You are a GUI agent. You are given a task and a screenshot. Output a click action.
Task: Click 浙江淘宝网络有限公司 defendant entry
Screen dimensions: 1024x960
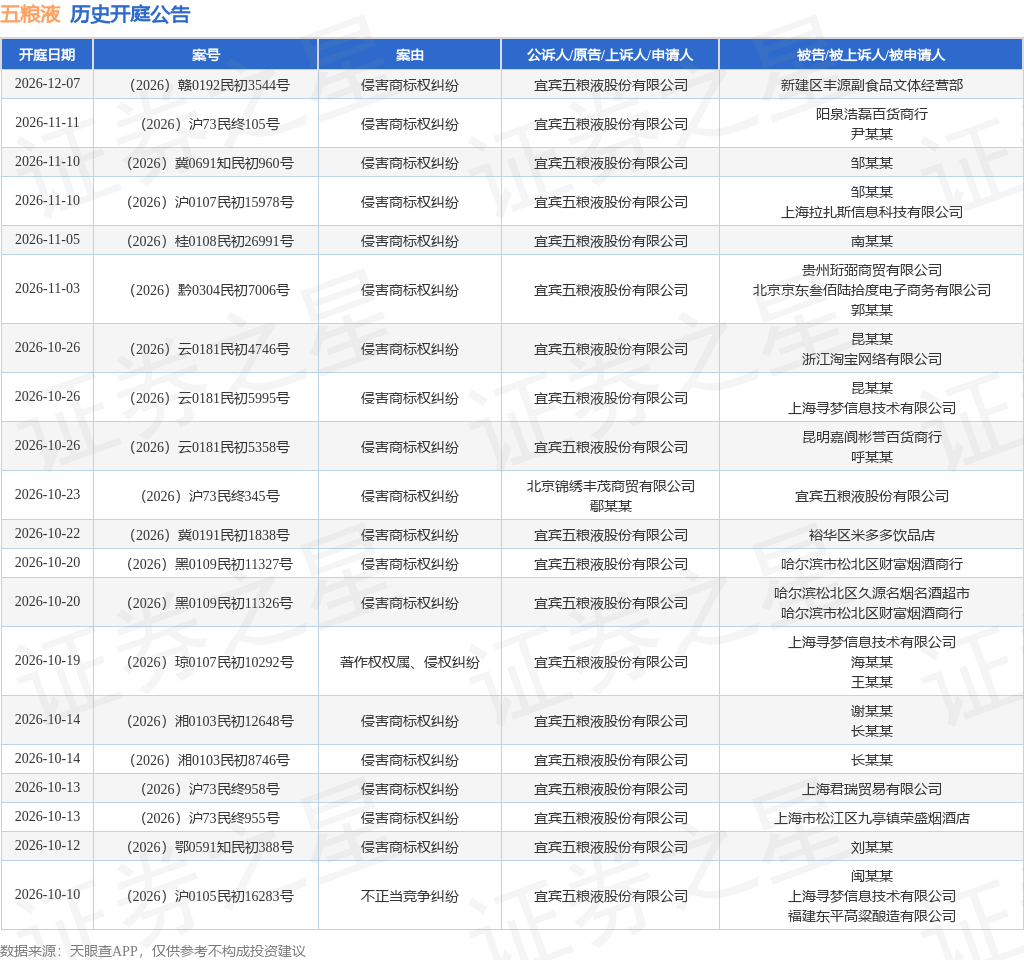[x=872, y=359]
